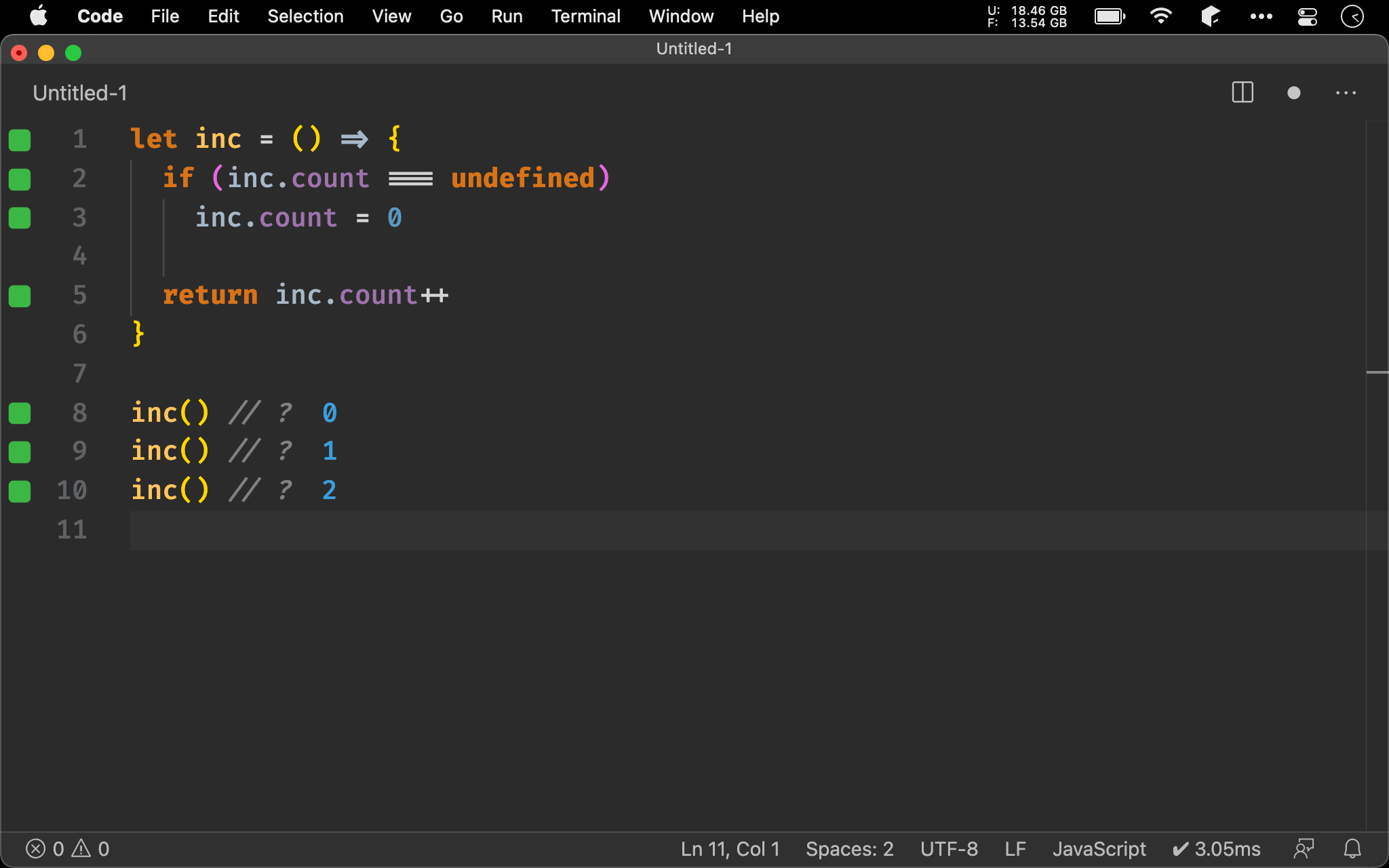This screenshot has height=868, width=1389.
Task: Click the Wi-Fi status icon
Action: [x=1161, y=16]
